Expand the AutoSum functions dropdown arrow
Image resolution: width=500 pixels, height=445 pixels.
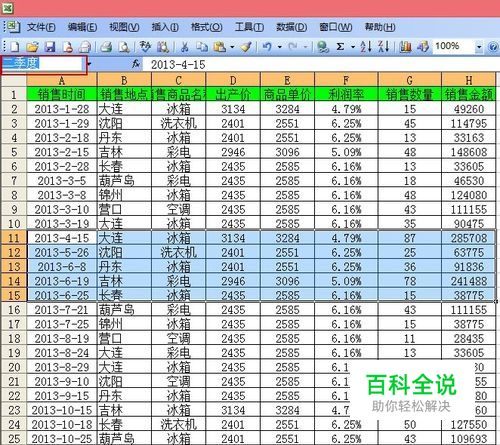click(353, 47)
